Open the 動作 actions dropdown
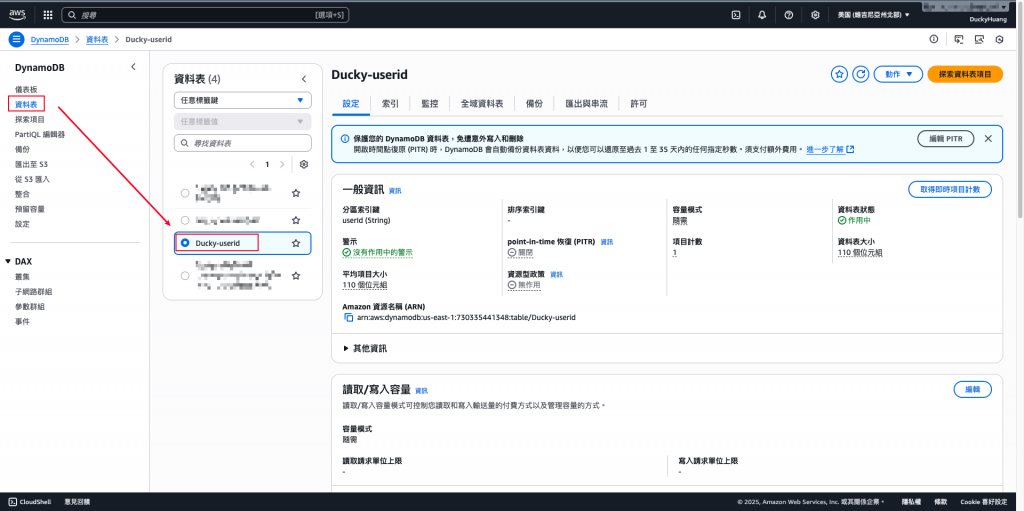The height and width of the screenshot is (511, 1024). [898, 74]
